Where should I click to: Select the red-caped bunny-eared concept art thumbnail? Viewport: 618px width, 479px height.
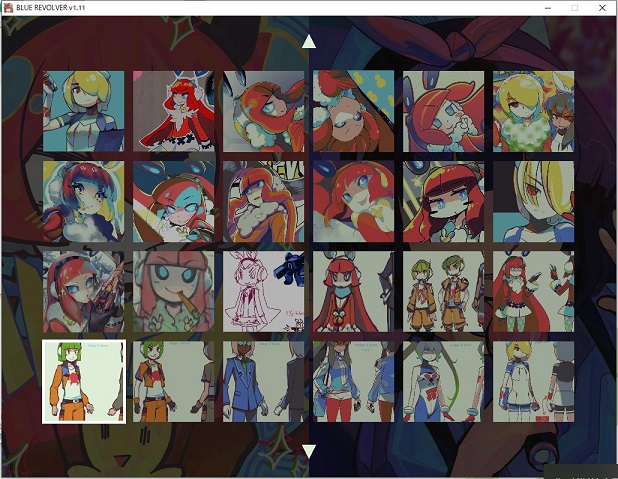354,292
